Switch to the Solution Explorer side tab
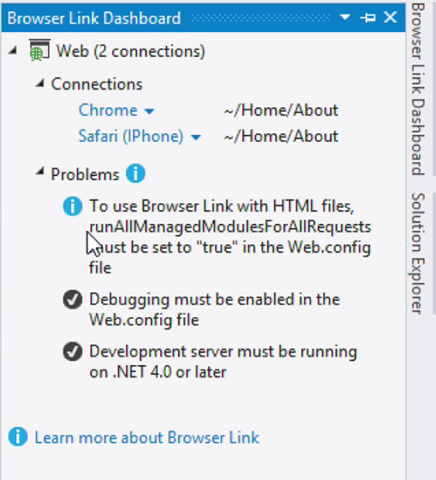Screen dimensions: 436x480 pyautogui.click(x=417, y=253)
